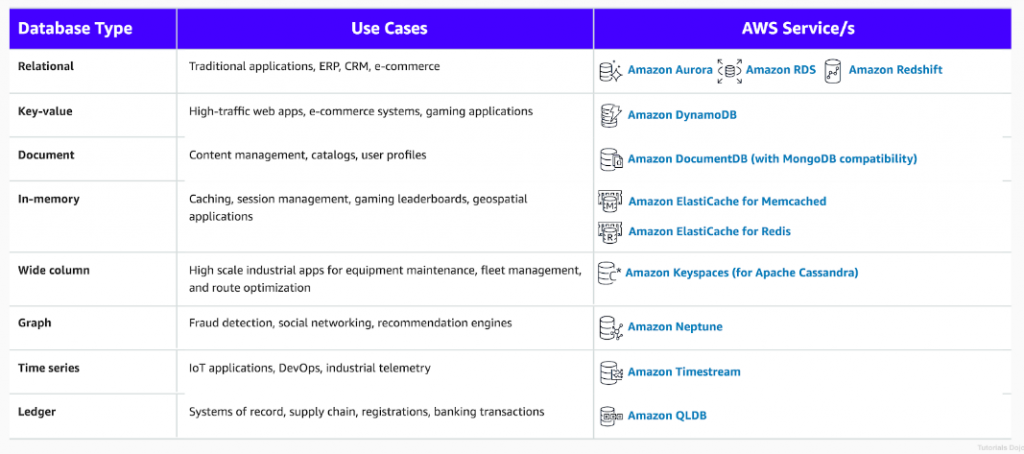Viewport: 1024px width, 454px height.
Task: Click the Amazon Aurora database icon
Action: [610, 70]
